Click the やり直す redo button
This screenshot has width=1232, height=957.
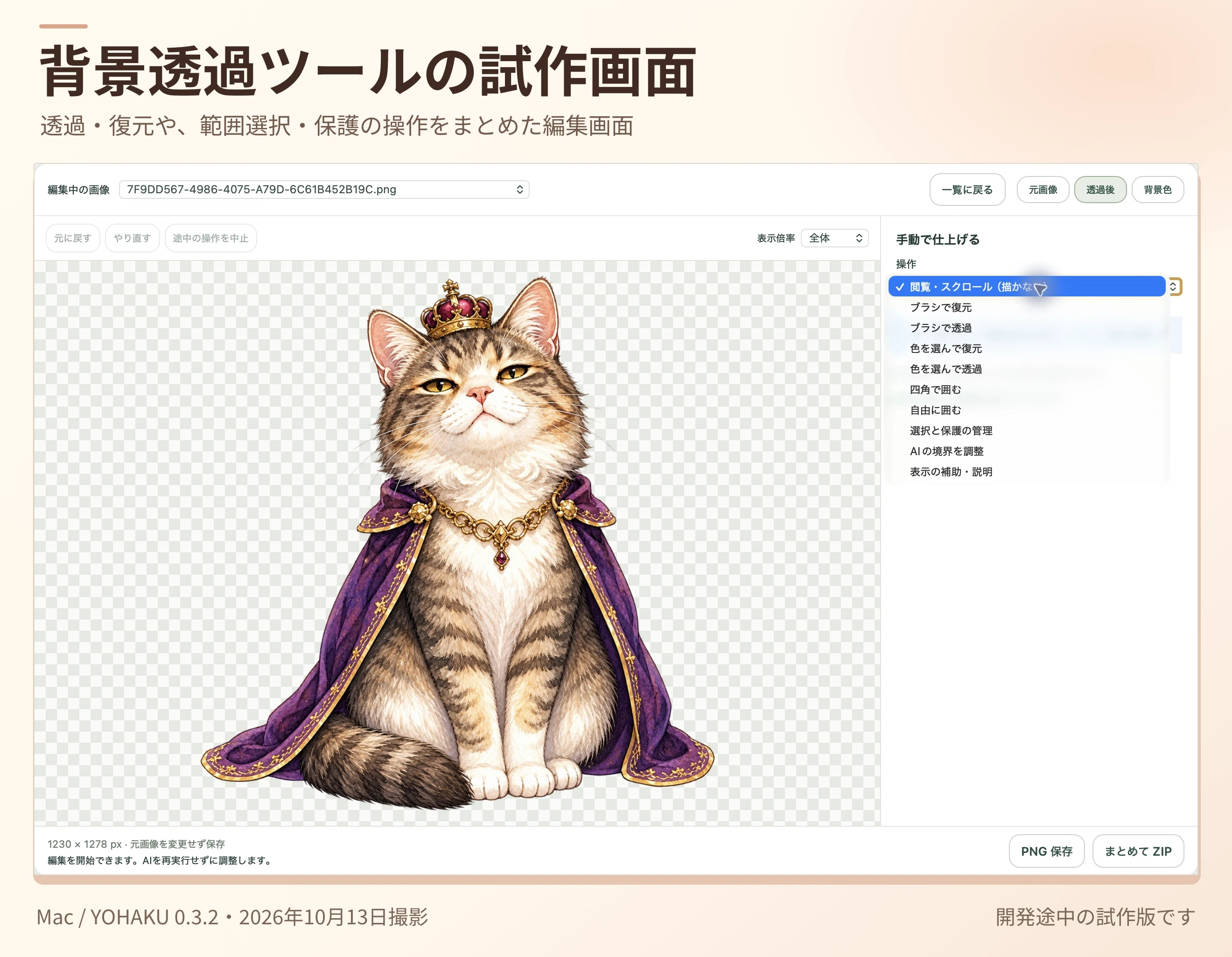click(x=133, y=238)
